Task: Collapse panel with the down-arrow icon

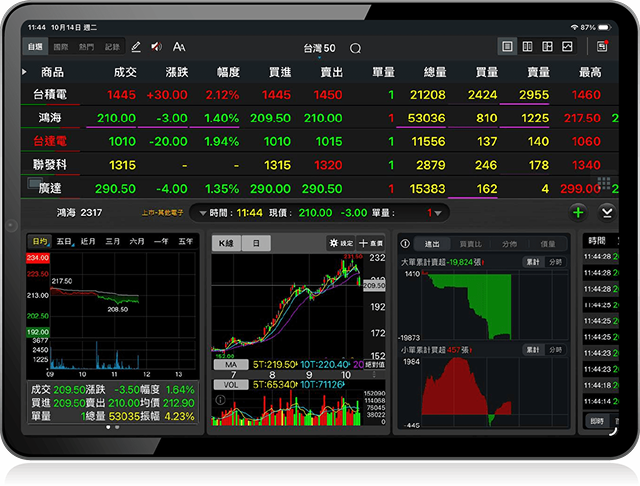Action: [607, 213]
